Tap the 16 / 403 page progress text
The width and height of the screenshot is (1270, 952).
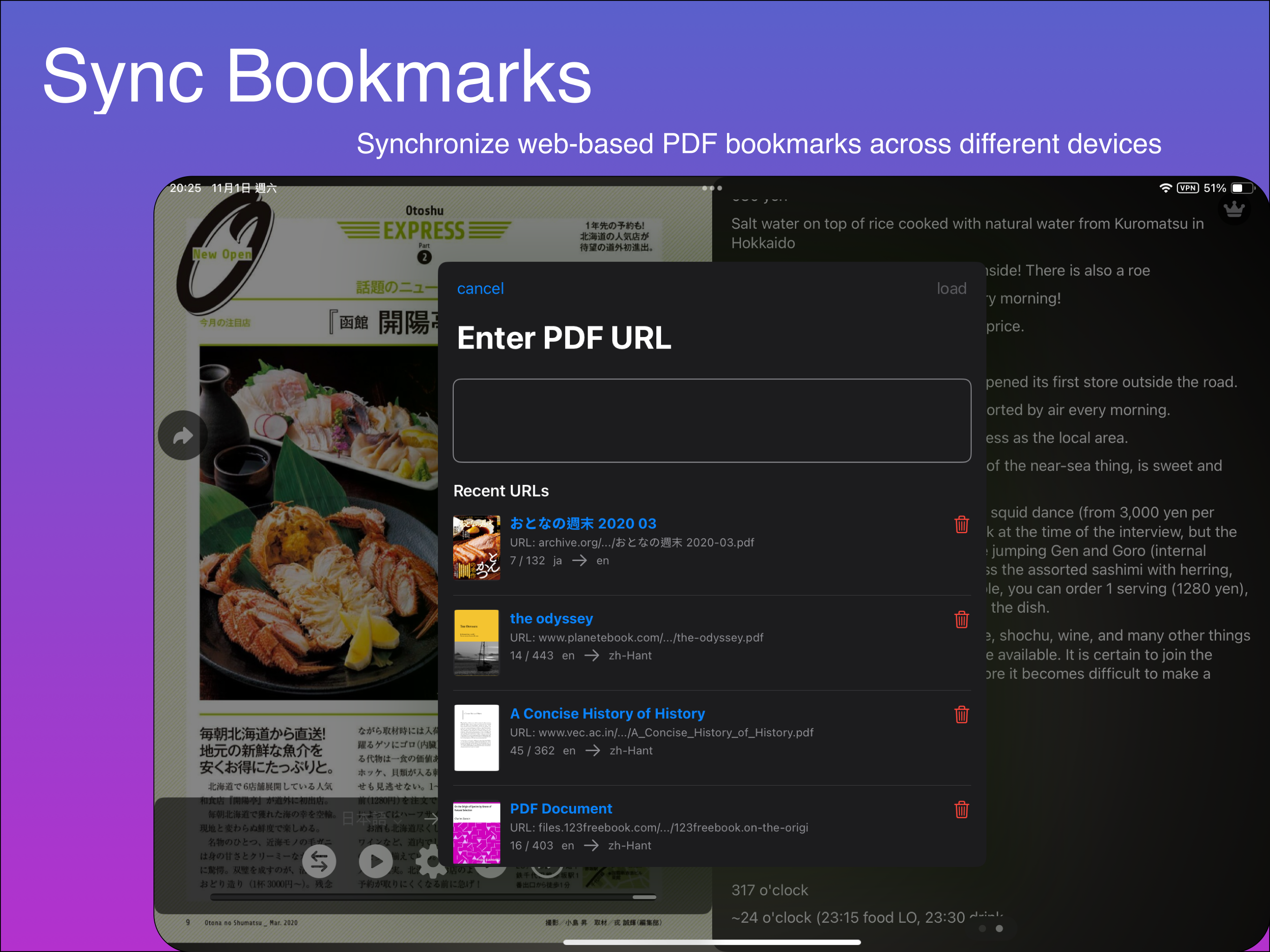coord(532,846)
